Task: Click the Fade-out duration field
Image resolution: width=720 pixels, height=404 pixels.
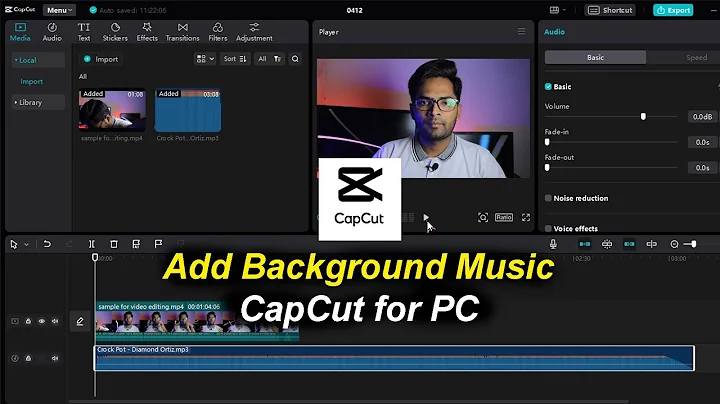Action: point(703,168)
